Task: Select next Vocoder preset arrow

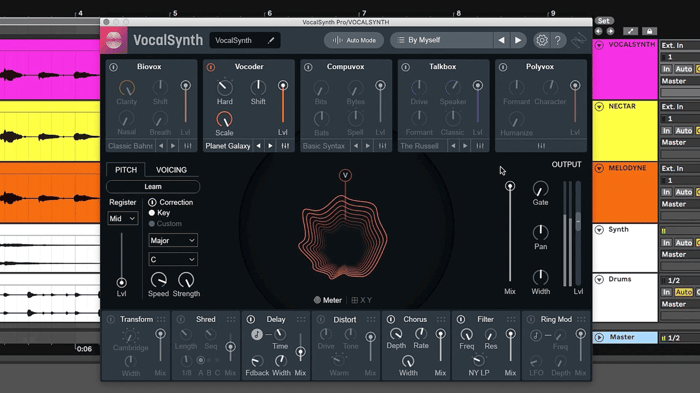Action: click(x=271, y=146)
